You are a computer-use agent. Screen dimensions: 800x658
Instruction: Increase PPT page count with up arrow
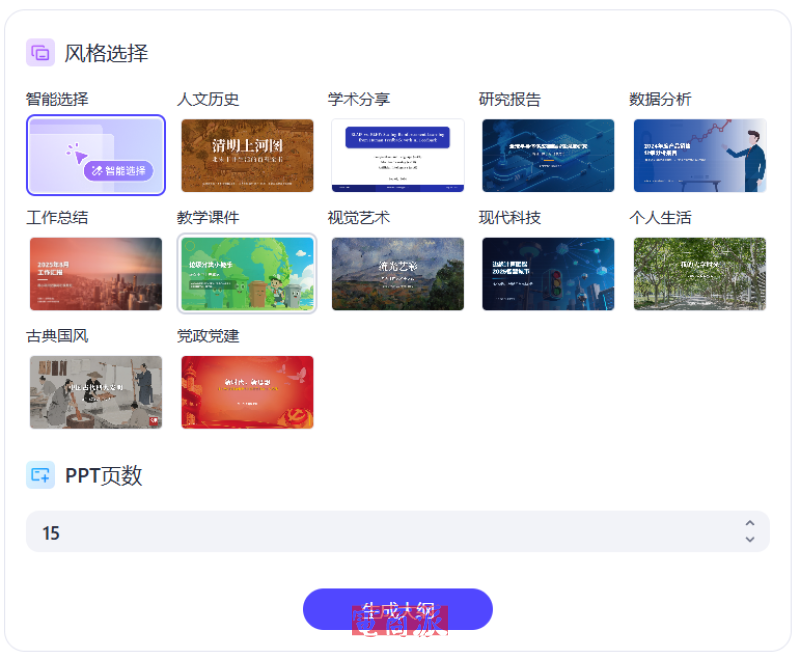click(750, 524)
